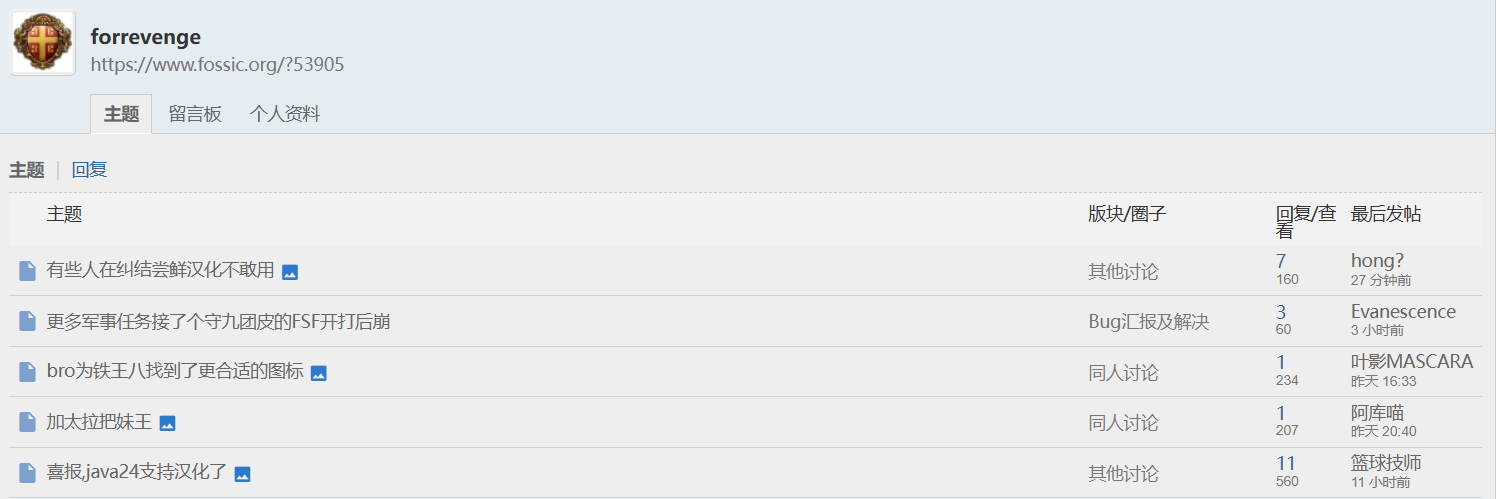Click image attachment icon after bro为铁王八找到了更合适的图标
1496x499 pixels.
(x=319, y=373)
